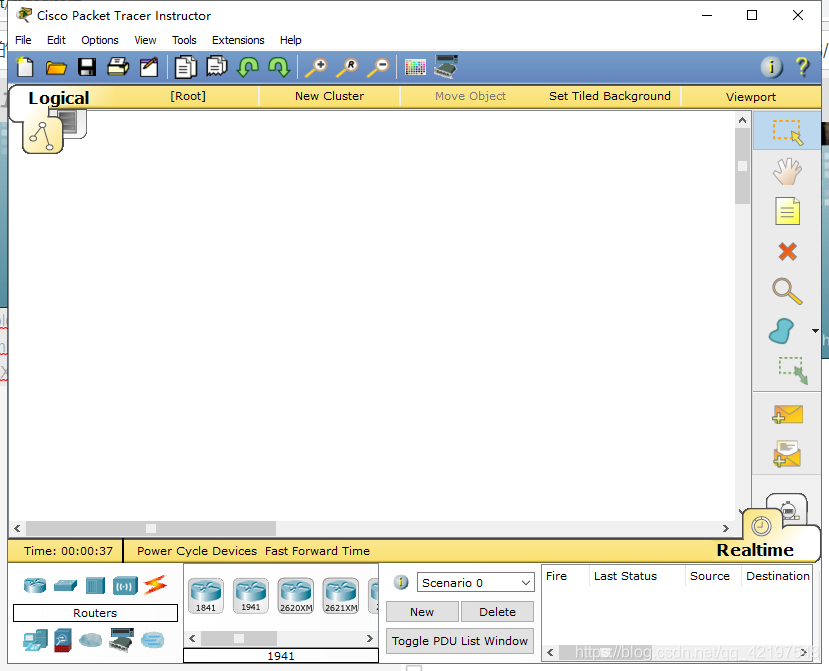
Task: Select WAN Emulation cloud icon
Action: click(x=90, y=640)
